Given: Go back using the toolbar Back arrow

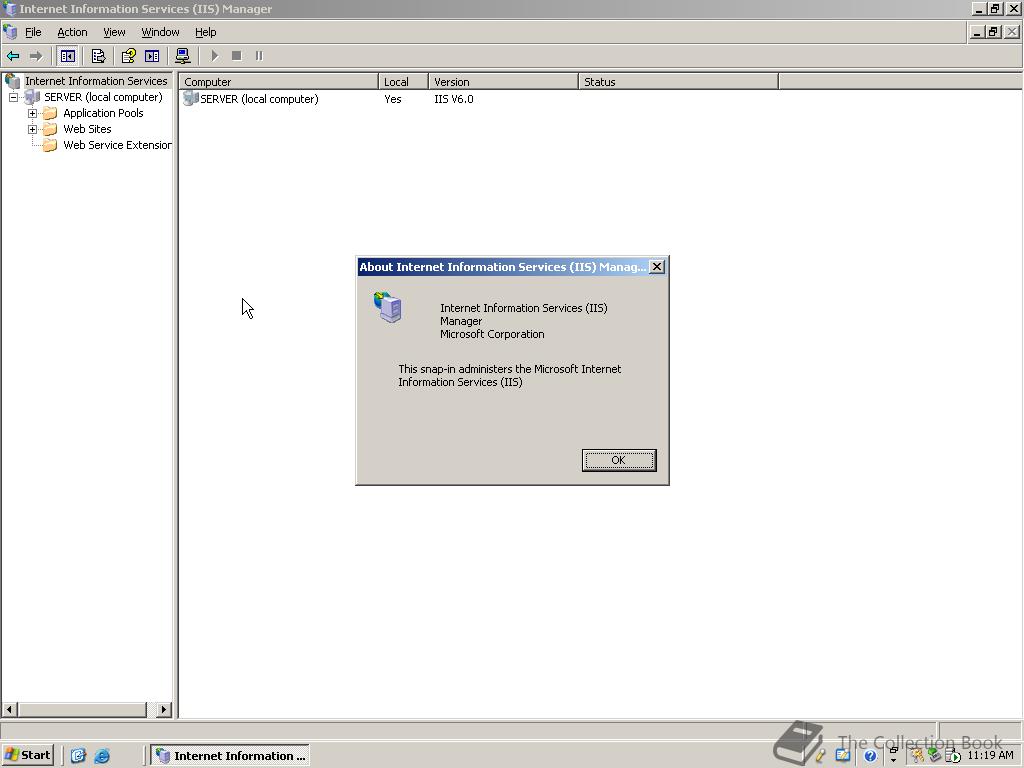Looking at the screenshot, I should tap(13, 56).
